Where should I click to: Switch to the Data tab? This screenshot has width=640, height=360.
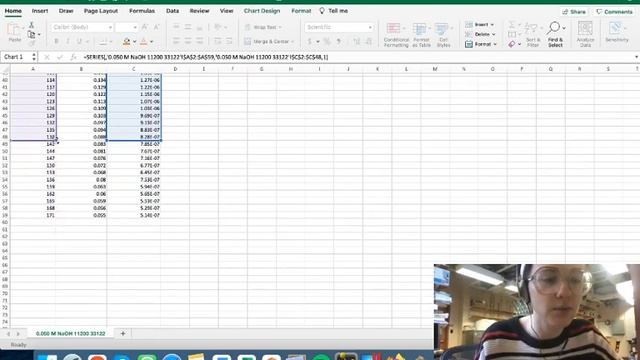point(172,11)
